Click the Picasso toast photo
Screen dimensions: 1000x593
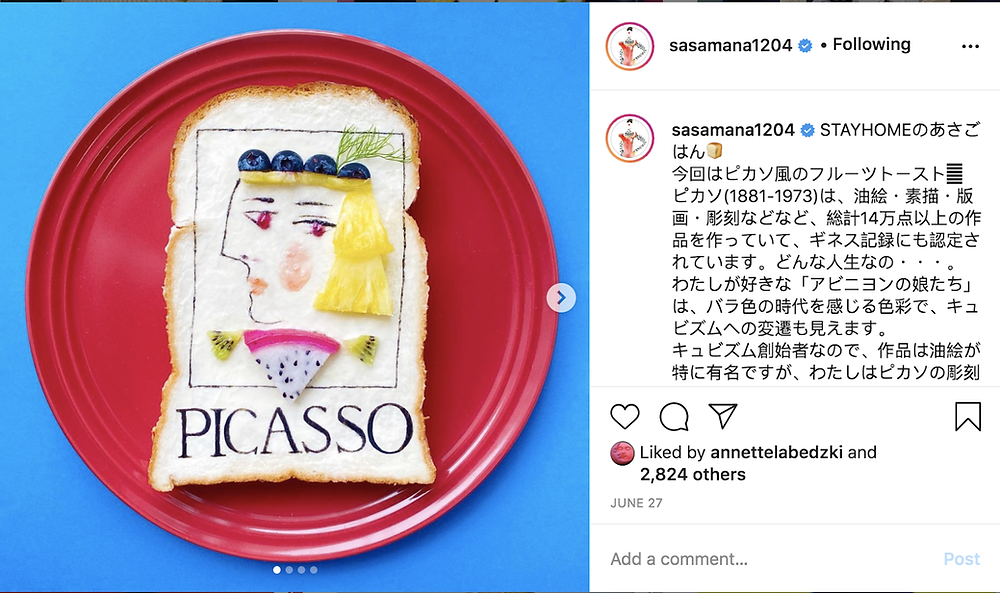(x=294, y=297)
